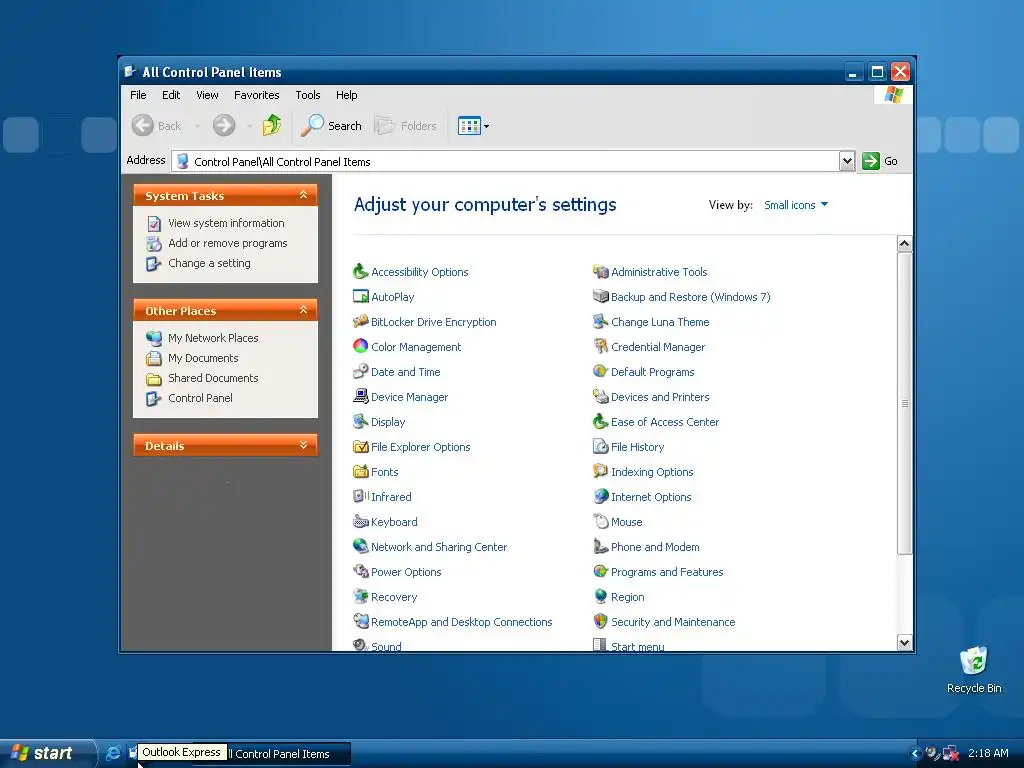Collapse the Other Places panel

303,310
